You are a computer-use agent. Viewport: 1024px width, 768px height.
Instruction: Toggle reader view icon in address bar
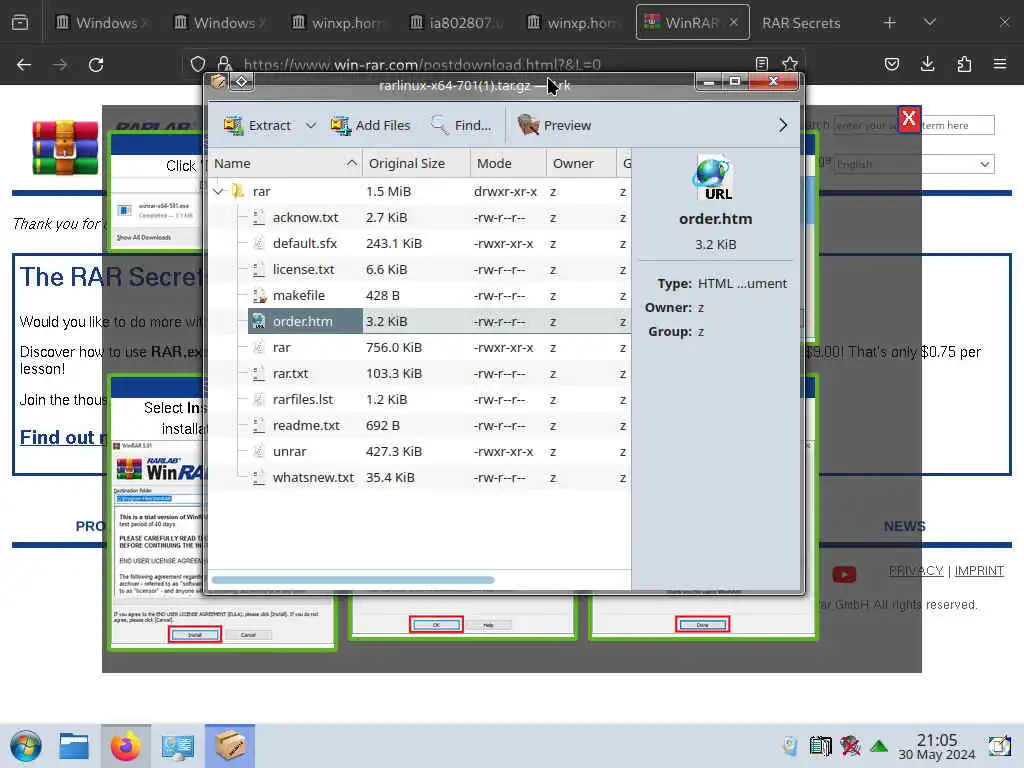761,64
